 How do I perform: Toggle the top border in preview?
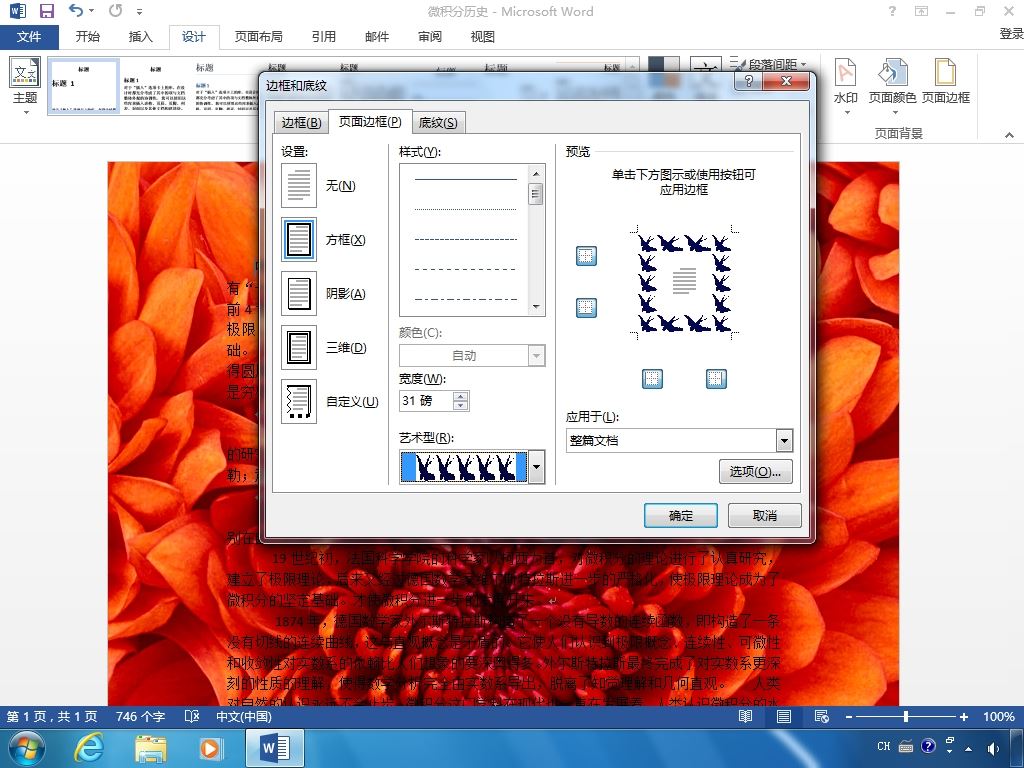(586, 256)
